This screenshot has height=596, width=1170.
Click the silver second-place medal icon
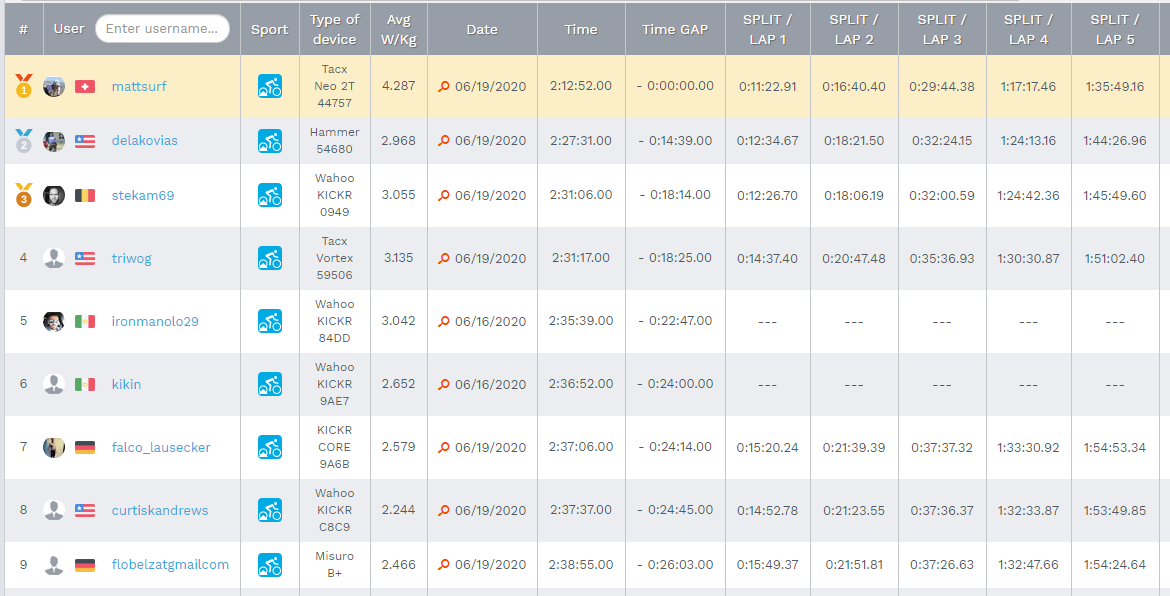click(24, 140)
